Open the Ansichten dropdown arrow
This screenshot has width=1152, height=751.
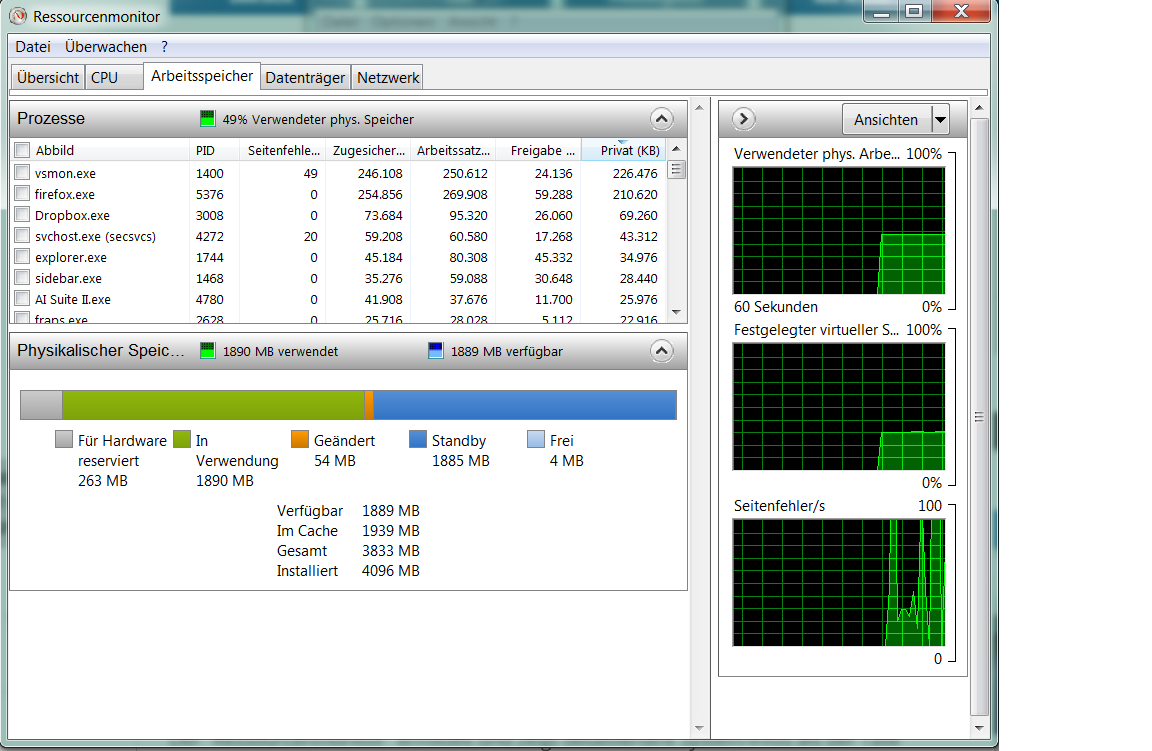(940, 119)
